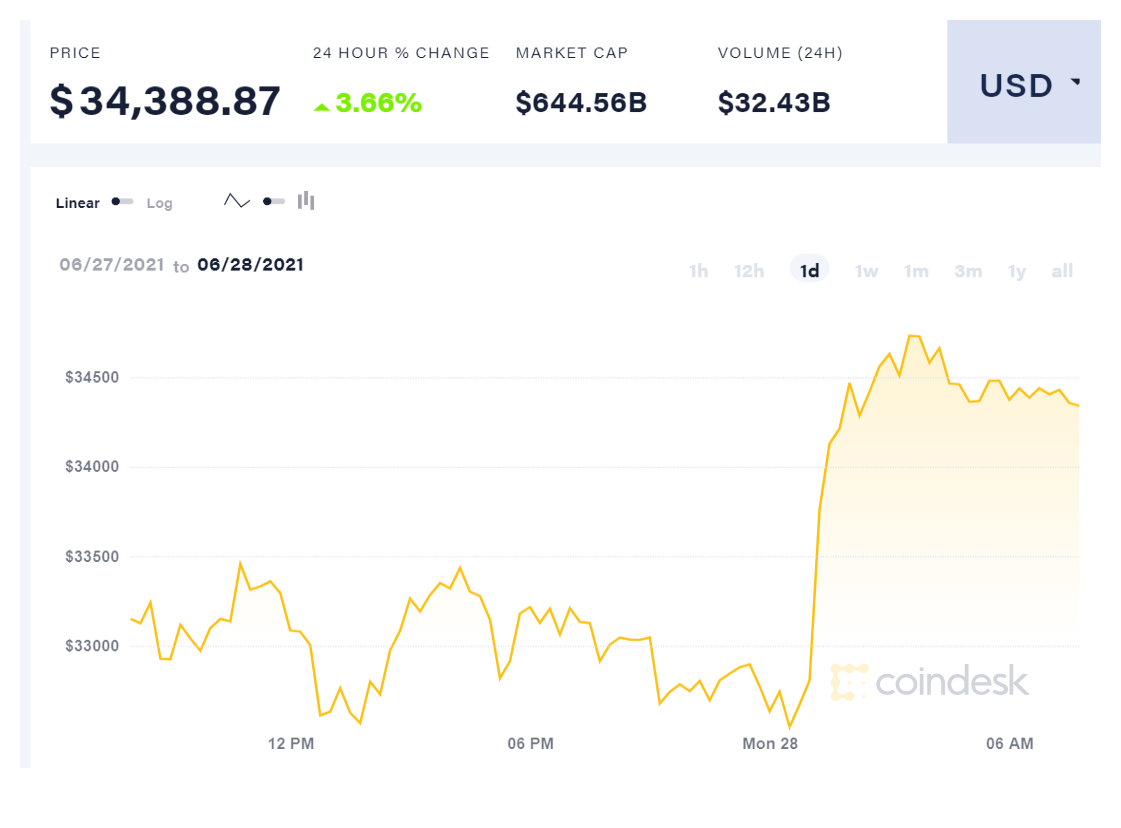
Task: Click the Linear scale label
Action: pyautogui.click(x=78, y=203)
